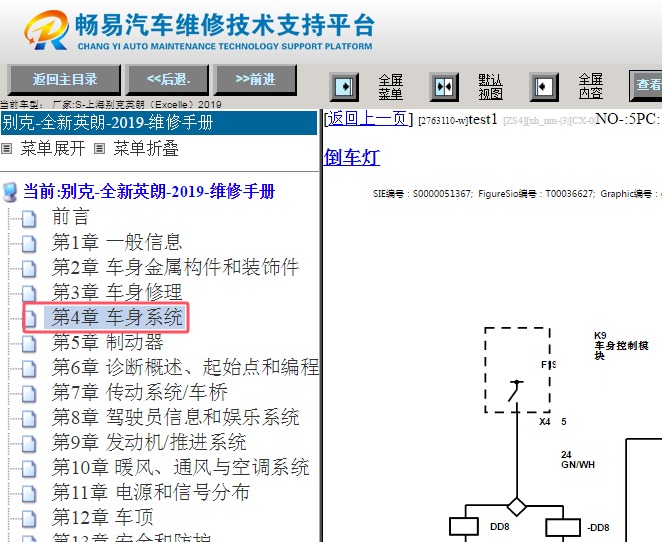The height and width of the screenshot is (542, 662).
Task: Open 第9章 发动机/推进系统
Action: pos(149,442)
